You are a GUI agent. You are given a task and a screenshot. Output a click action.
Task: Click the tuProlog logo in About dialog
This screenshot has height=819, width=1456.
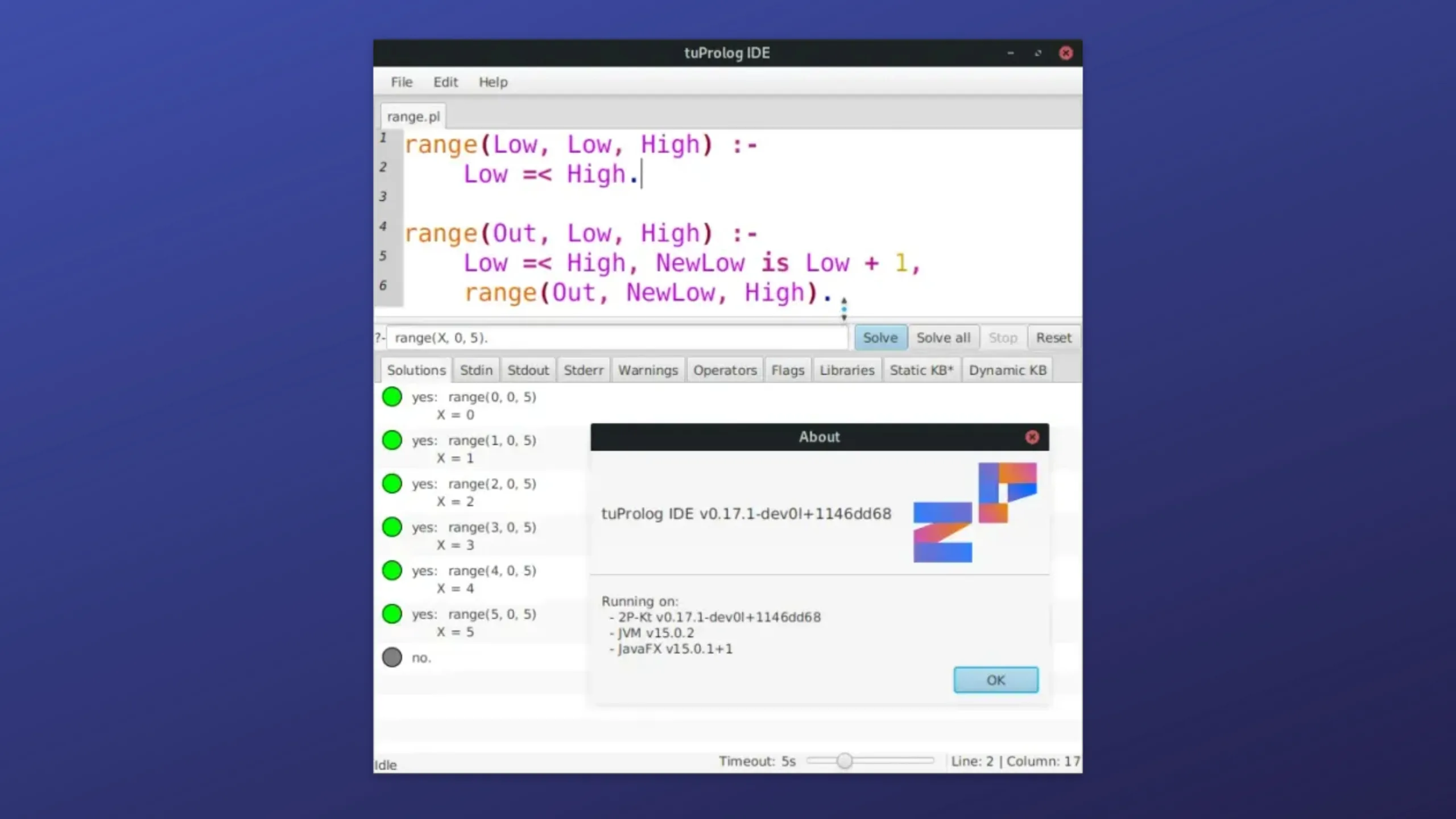point(975,512)
